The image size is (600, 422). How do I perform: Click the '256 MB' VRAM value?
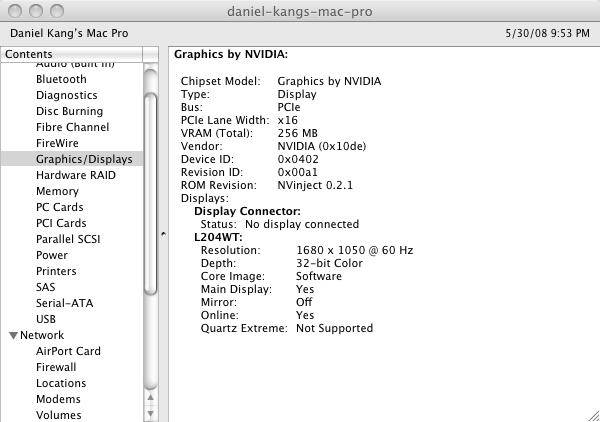click(x=298, y=133)
